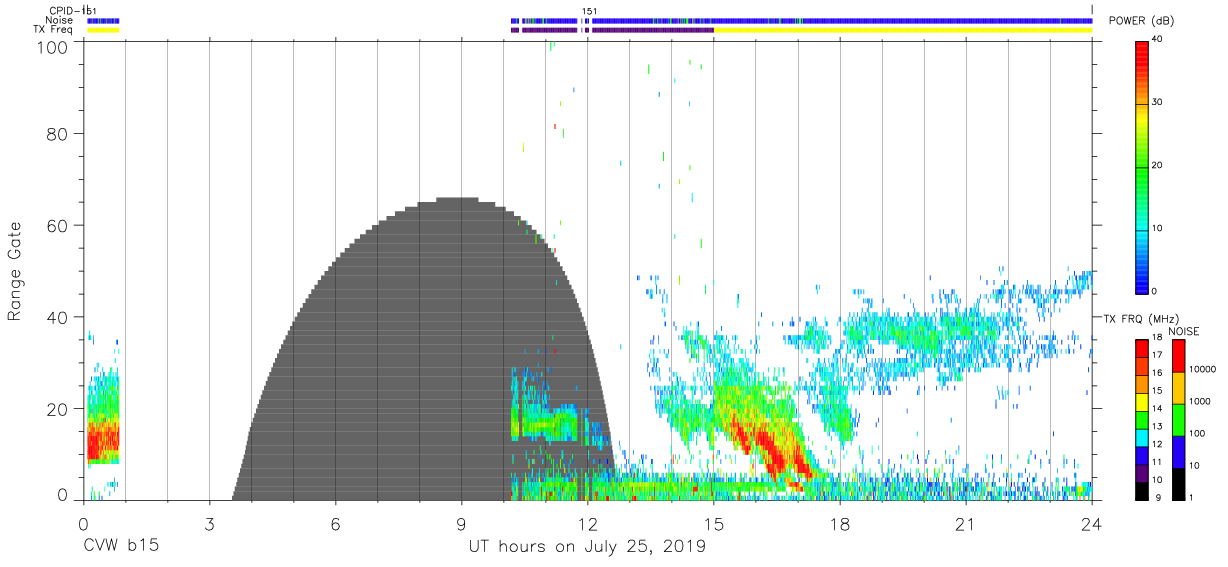Click the 10000 label on noise scale
The height and width of the screenshot is (567, 1228).
(x=1201, y=368)
